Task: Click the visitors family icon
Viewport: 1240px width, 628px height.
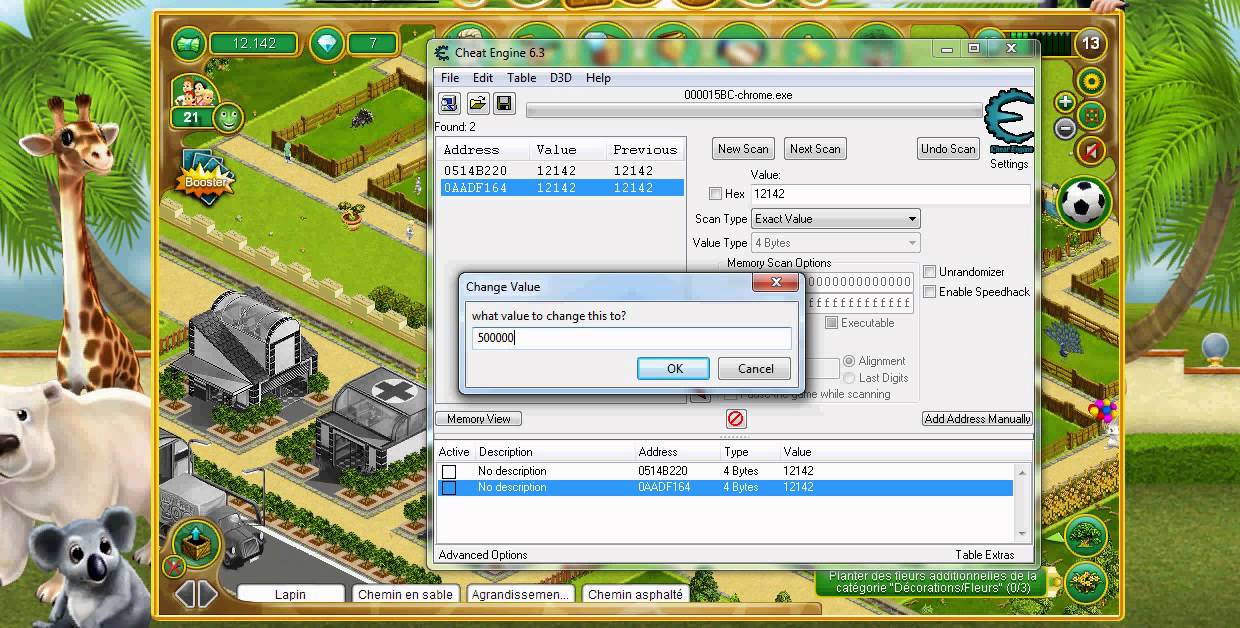Action: 194,93
